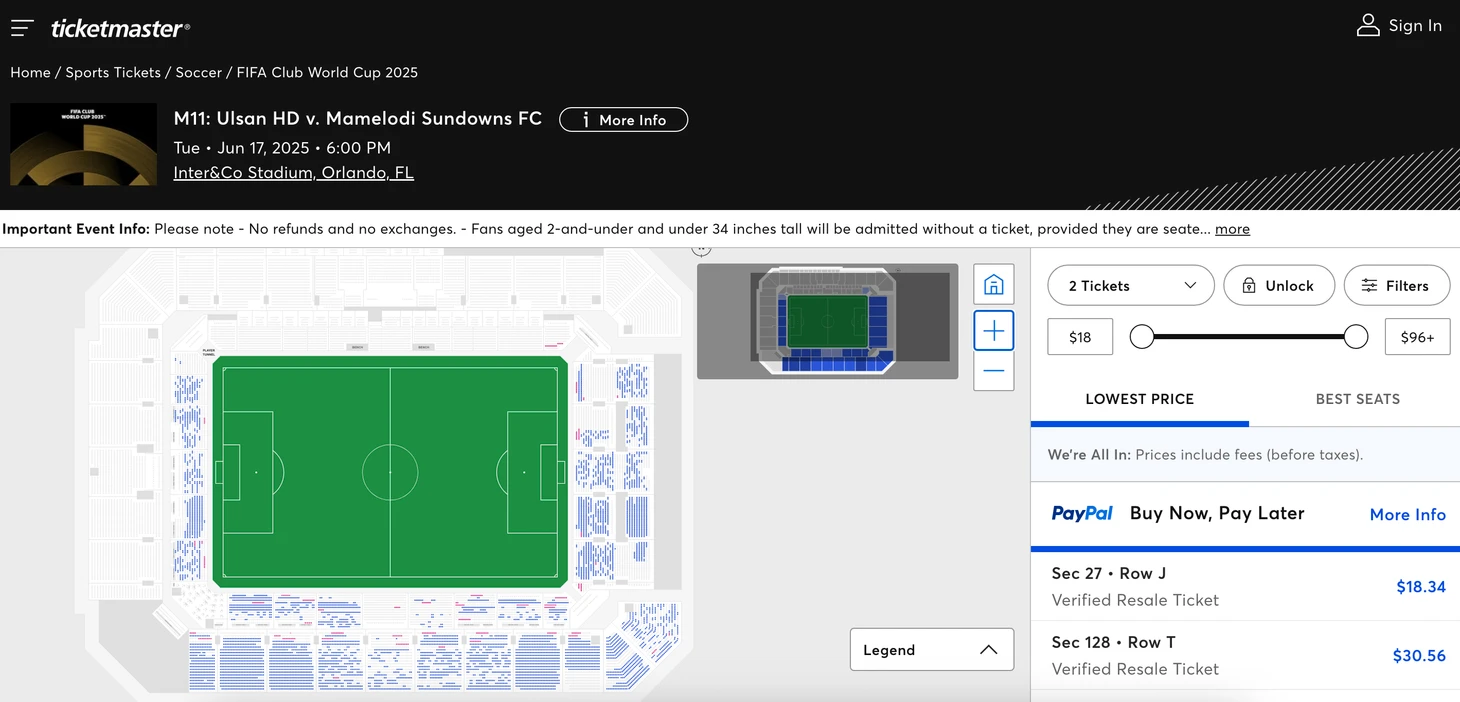
Task: Click the PayPal More Info link
Action: click(x=1407, y=514)
